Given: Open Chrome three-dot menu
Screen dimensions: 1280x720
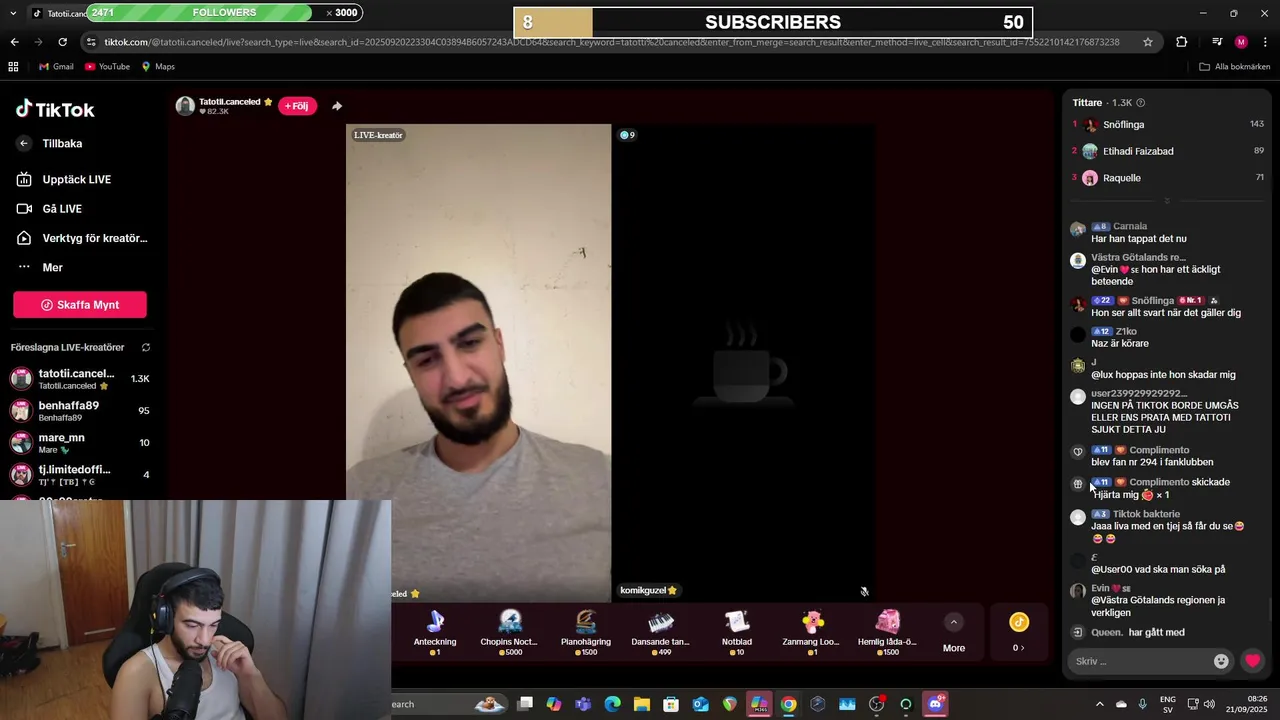Looking at the screenshot, I should click(1264, 42).
